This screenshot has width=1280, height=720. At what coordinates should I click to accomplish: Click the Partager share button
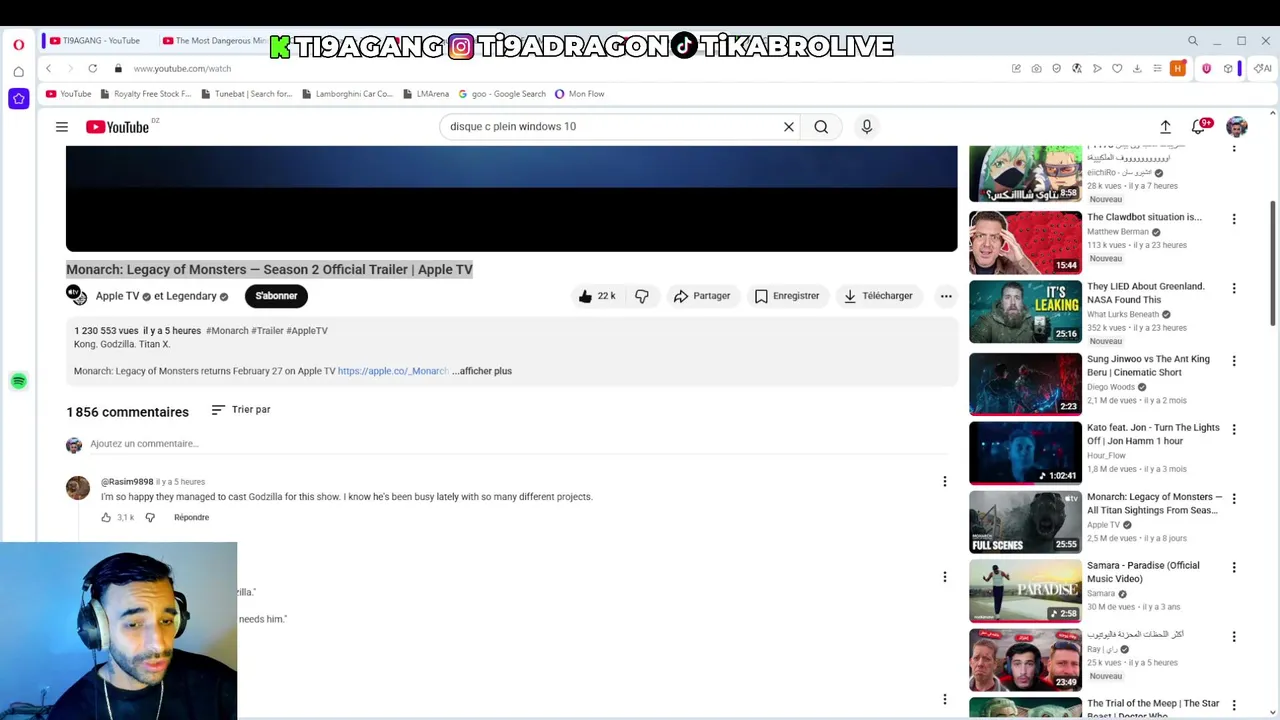click(x=702, y=296)
